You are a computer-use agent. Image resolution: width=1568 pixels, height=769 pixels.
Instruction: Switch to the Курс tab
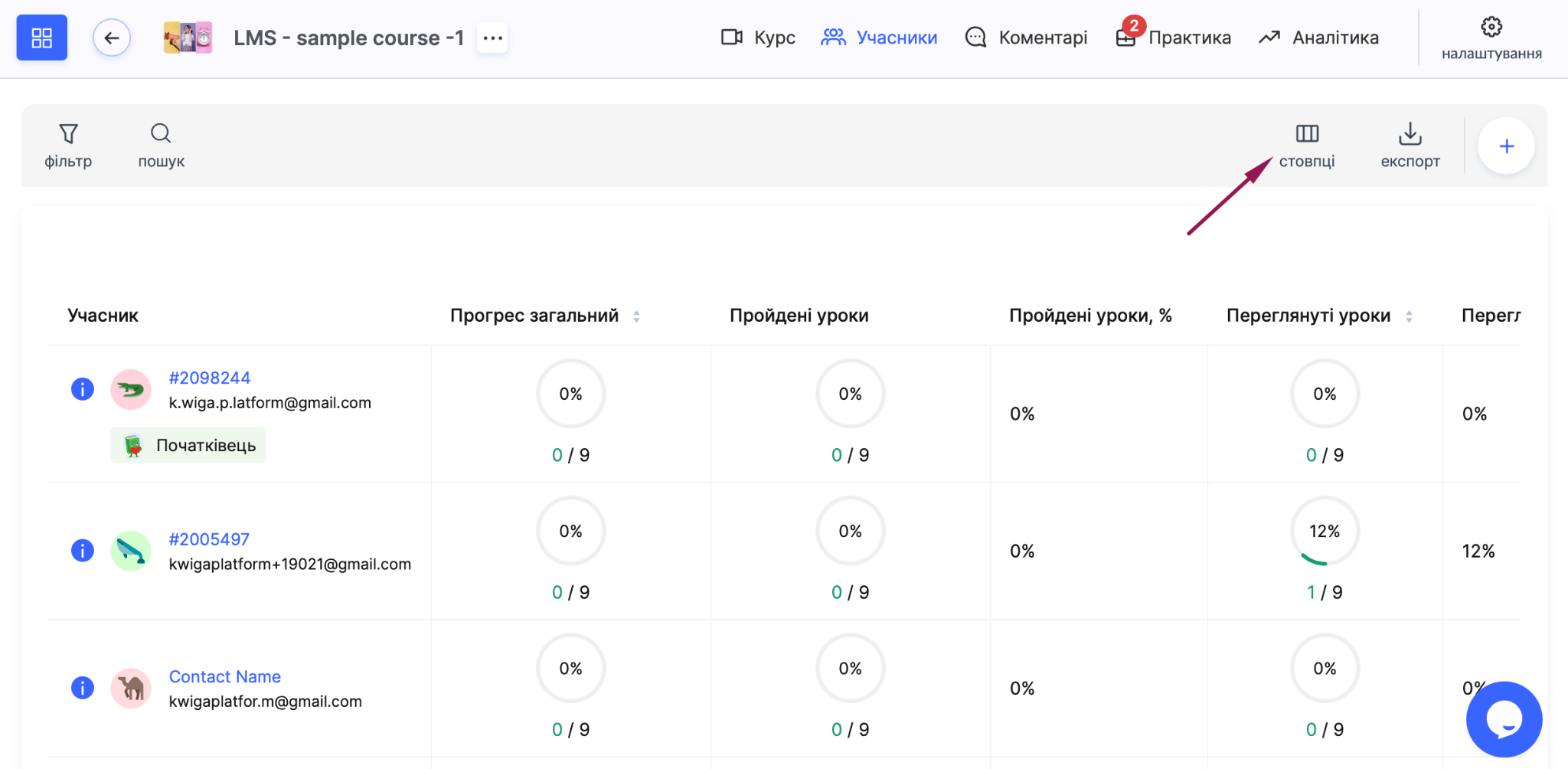coord(758,38)
